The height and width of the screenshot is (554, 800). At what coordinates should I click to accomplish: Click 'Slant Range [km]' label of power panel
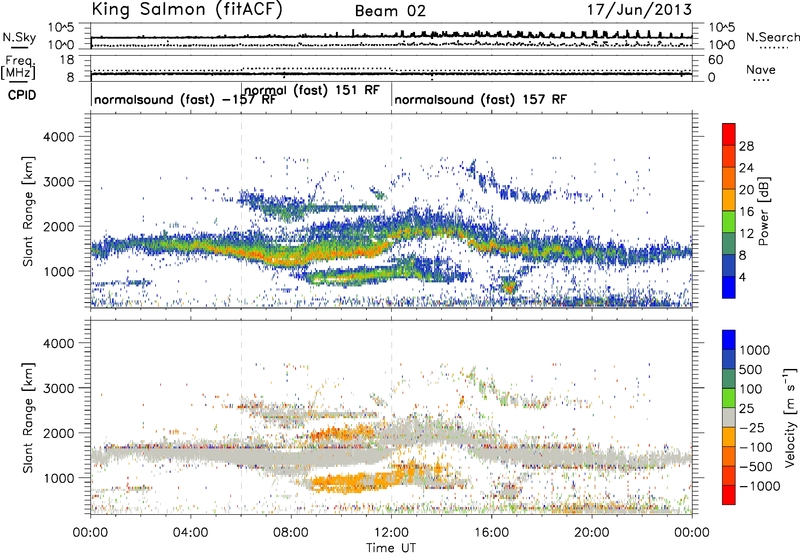click(29, 211)
